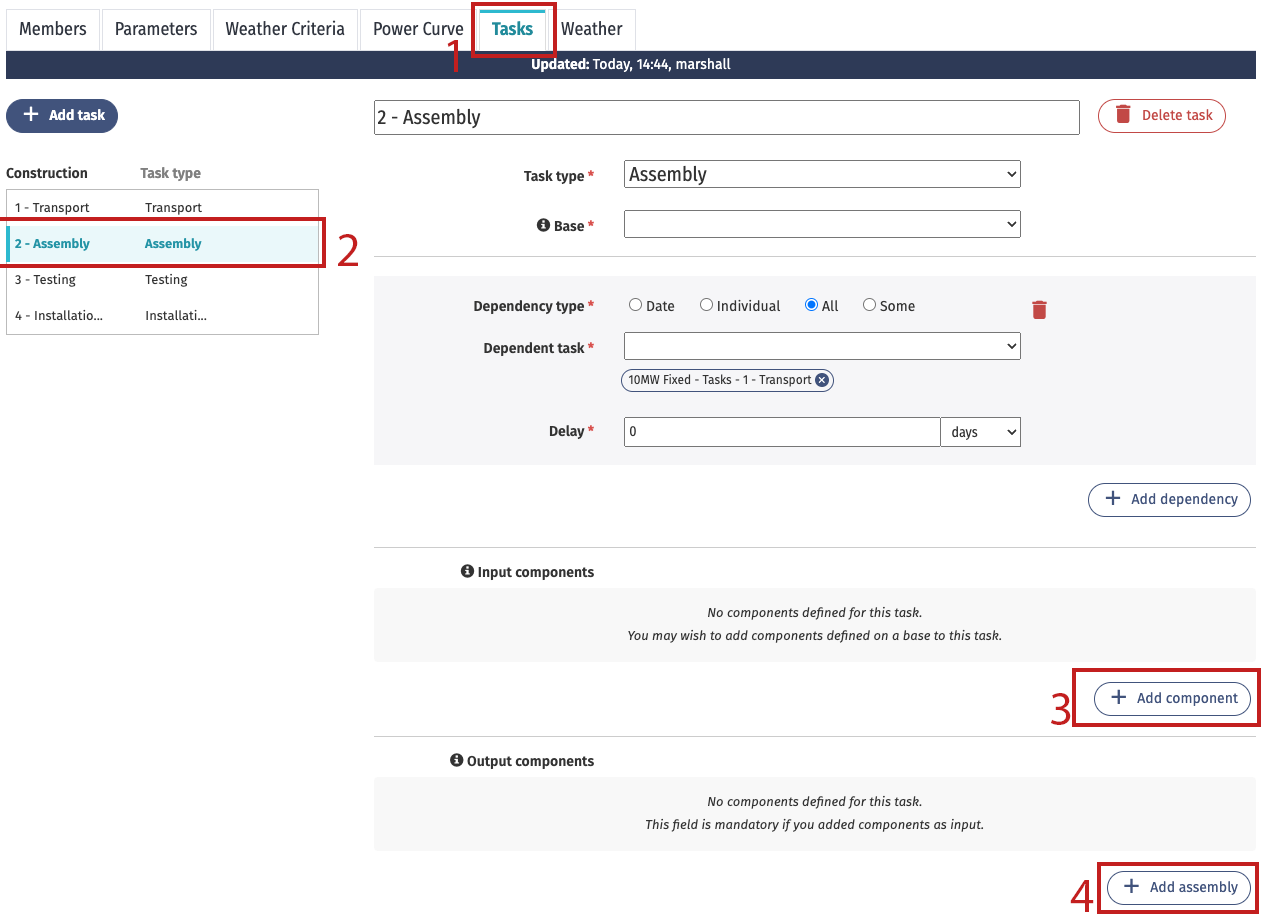
Task: Click the 'Task type' column header
Action: point(170,173)
